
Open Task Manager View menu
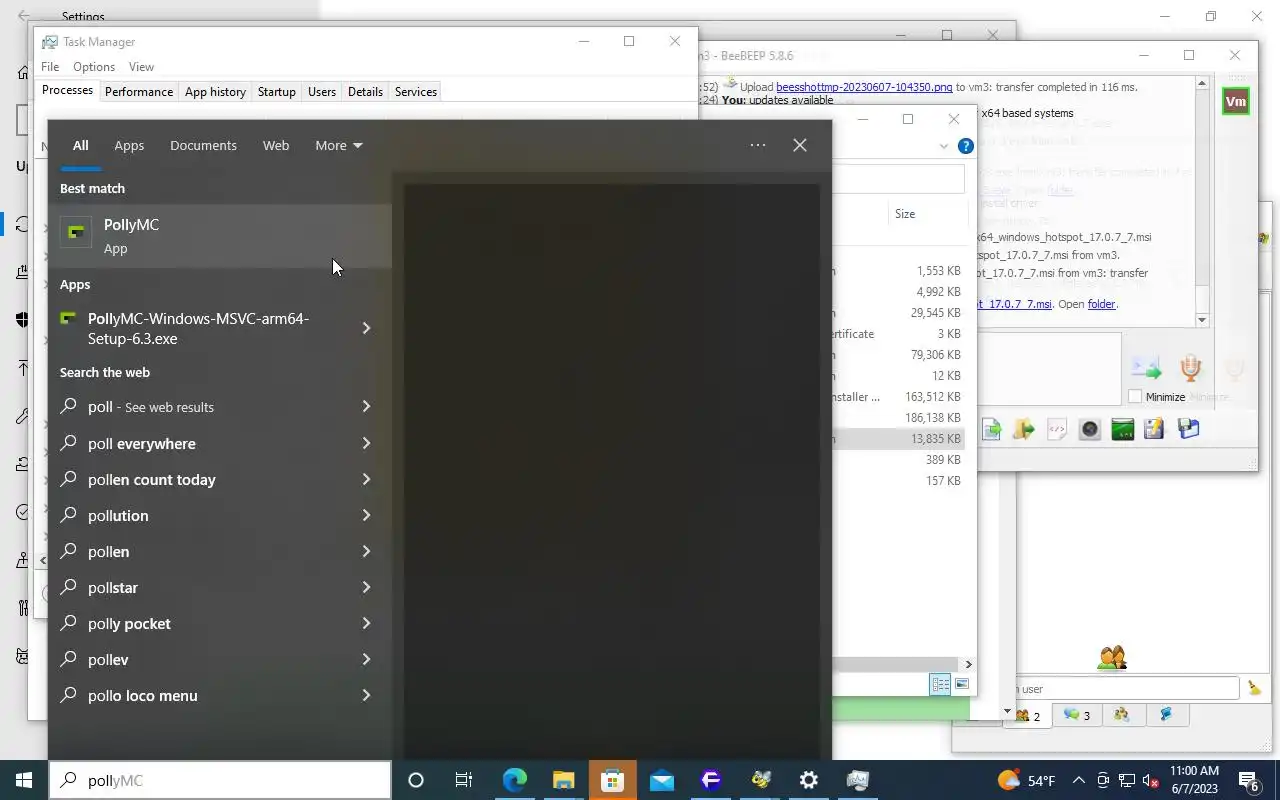pyautogui.click(x=141, y=66)
